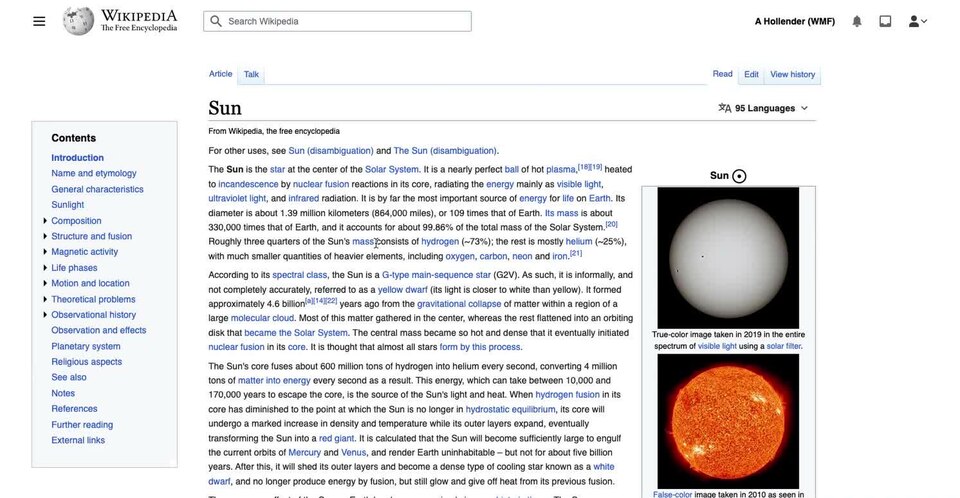960x498 pixels.
Task: Click the Sun astronomical symbol
Action: 740,176
